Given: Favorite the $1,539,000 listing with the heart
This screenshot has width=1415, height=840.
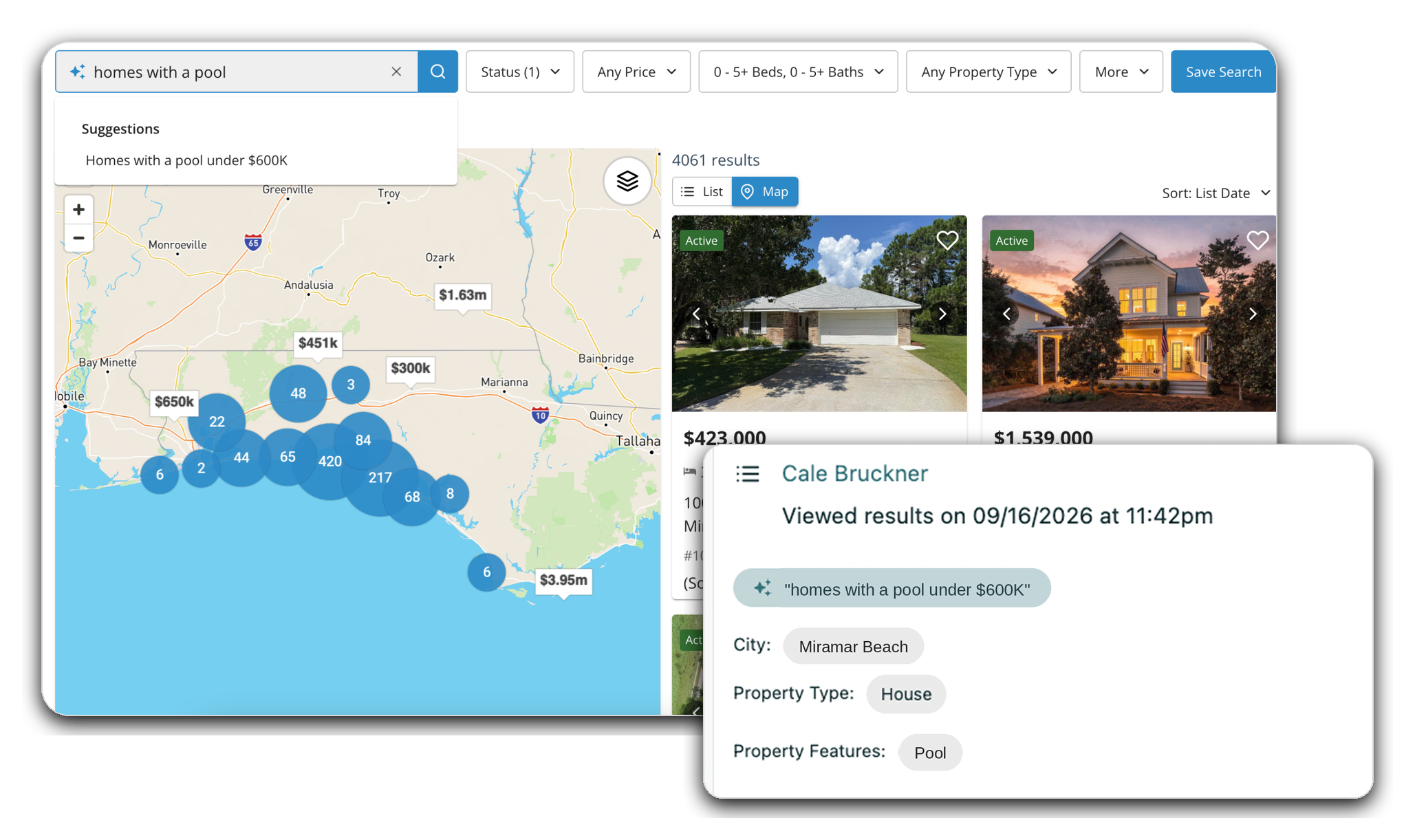Looking at the screenshot, I should point(1257,240).
